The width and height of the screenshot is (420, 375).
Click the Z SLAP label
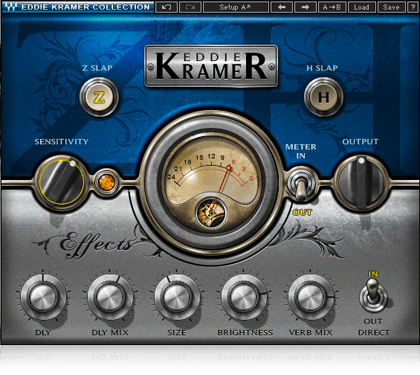coord(97,68)
